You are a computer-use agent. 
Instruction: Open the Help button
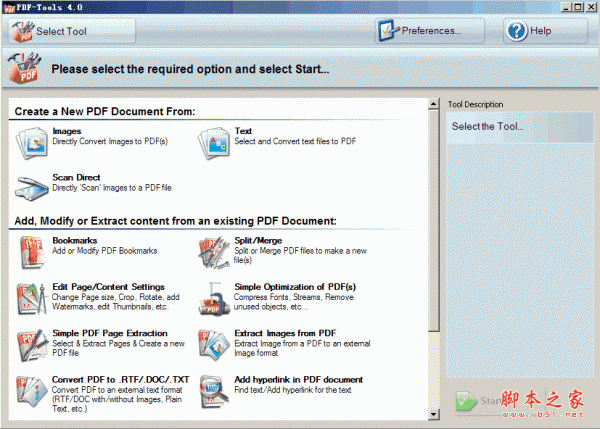coord(545,31)
